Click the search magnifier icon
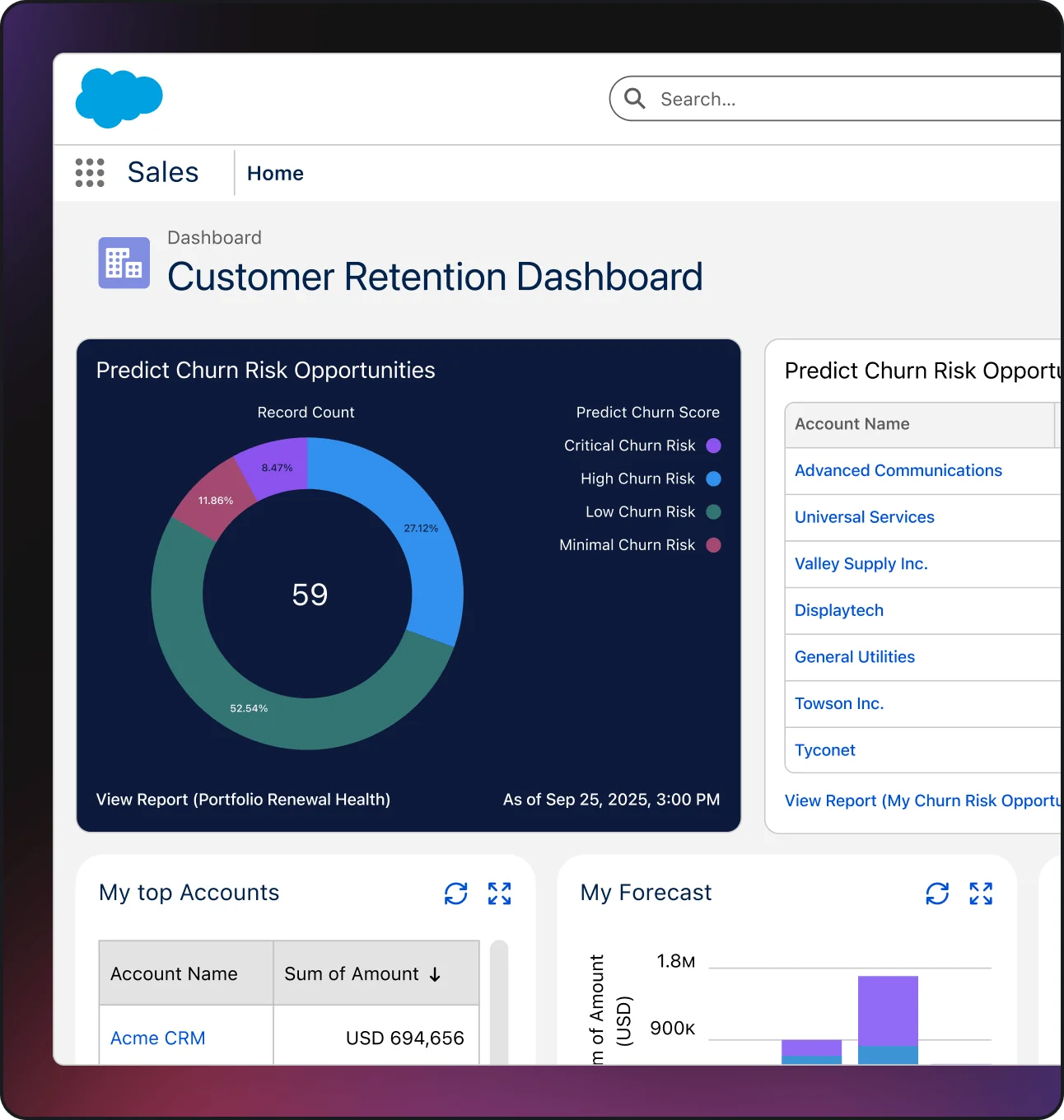The image size is (1064, 1120). [634, 99]
